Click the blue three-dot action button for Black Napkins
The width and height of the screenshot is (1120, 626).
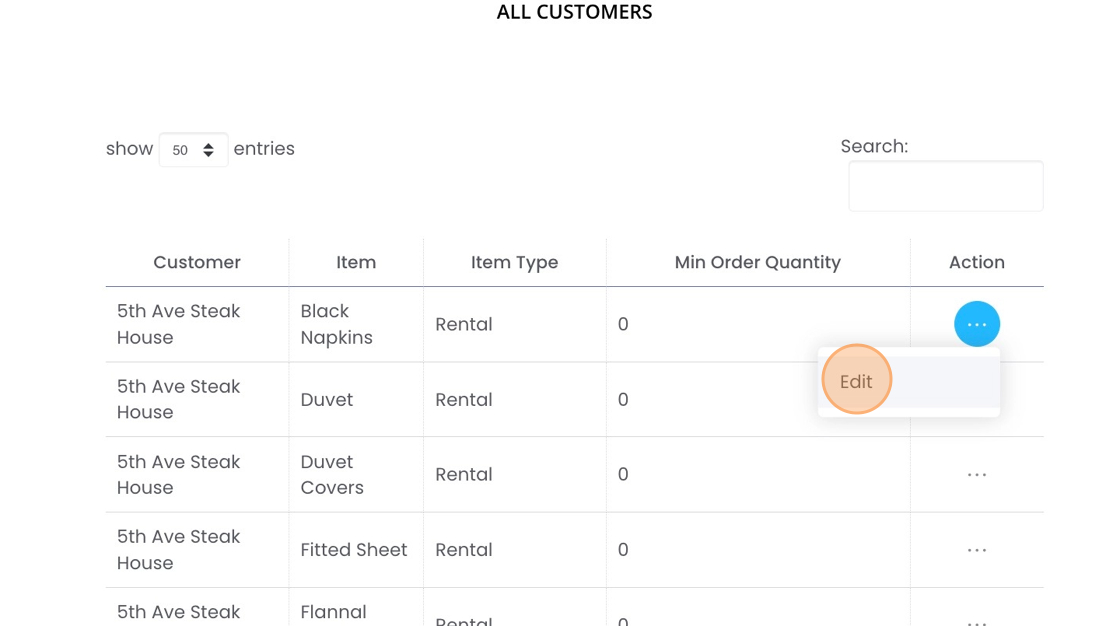click(977, 324)
